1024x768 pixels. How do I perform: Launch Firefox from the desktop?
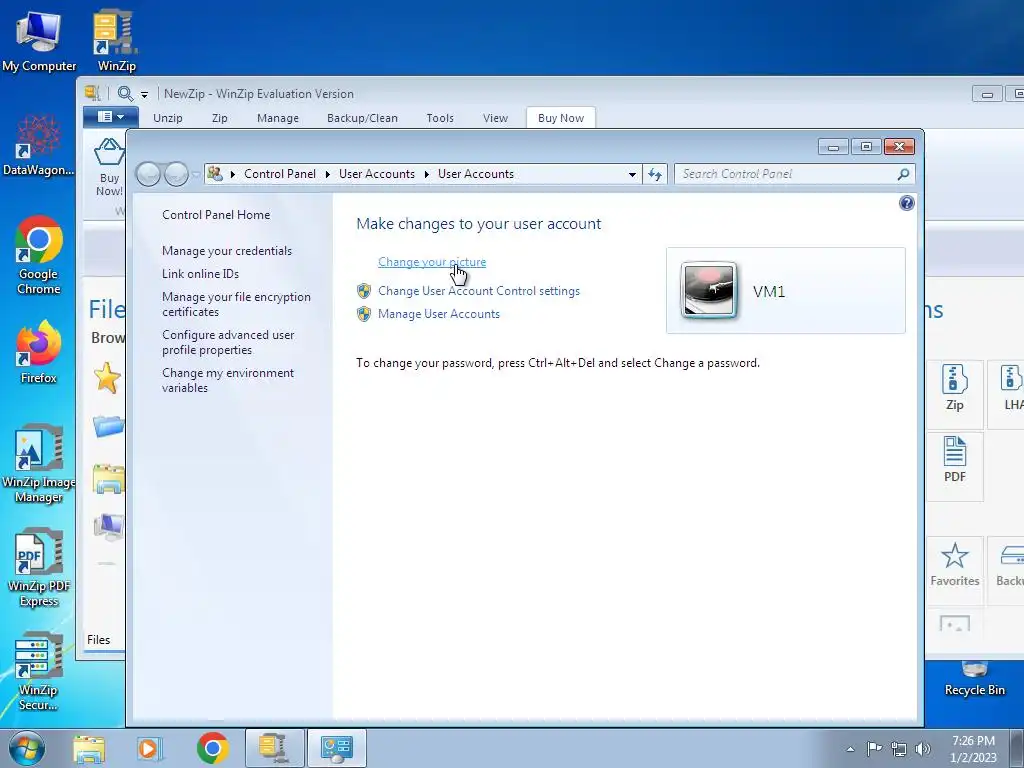coord(39,352)
